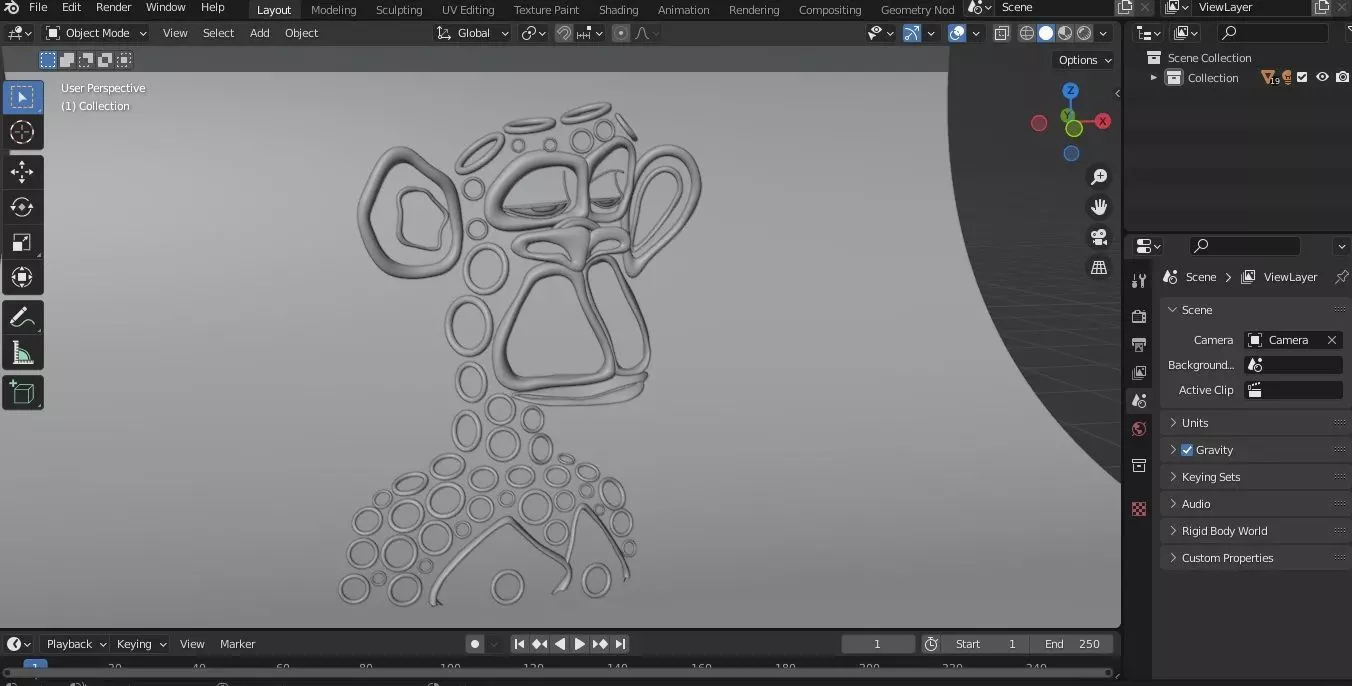Disable Collection in renders camera icon
Image resolution: width=1352 pixels, height=686 pixels.
(1342, 77)
